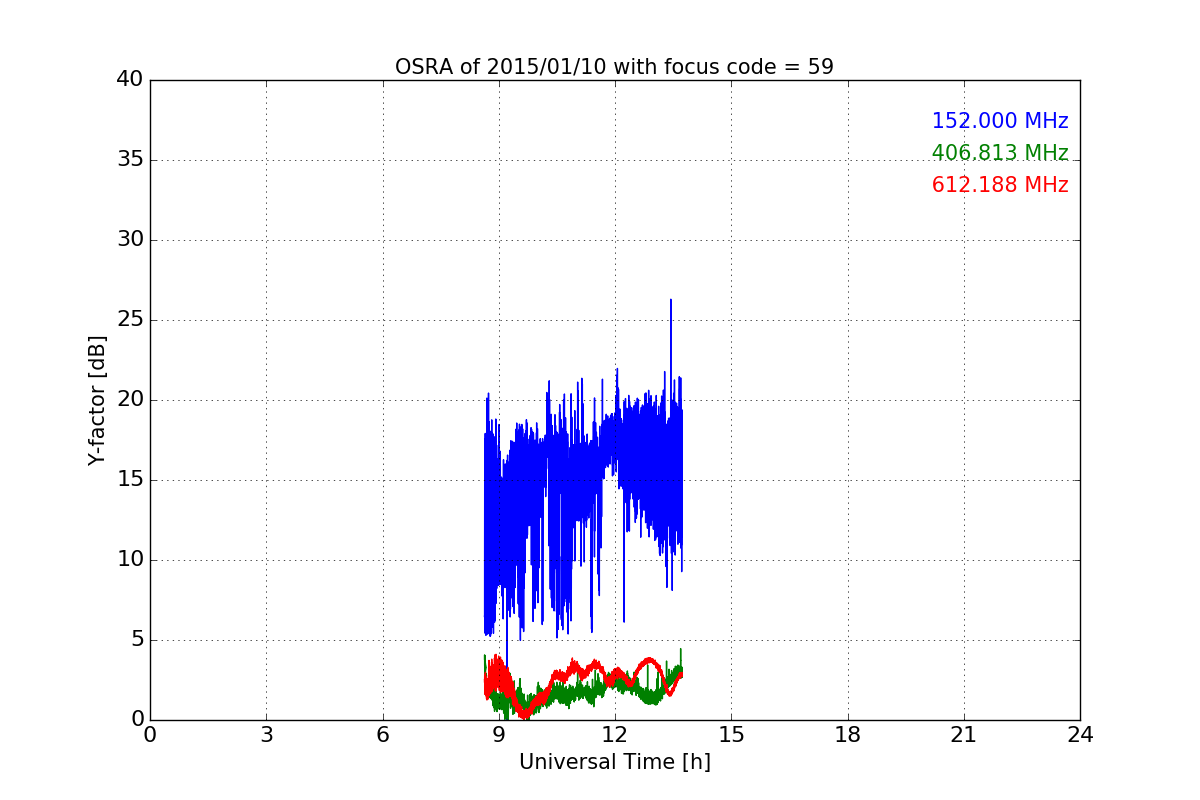The image size is (1200, 800).
Task: Click the y-axis tick label 25
Action: tap(130, 320)
